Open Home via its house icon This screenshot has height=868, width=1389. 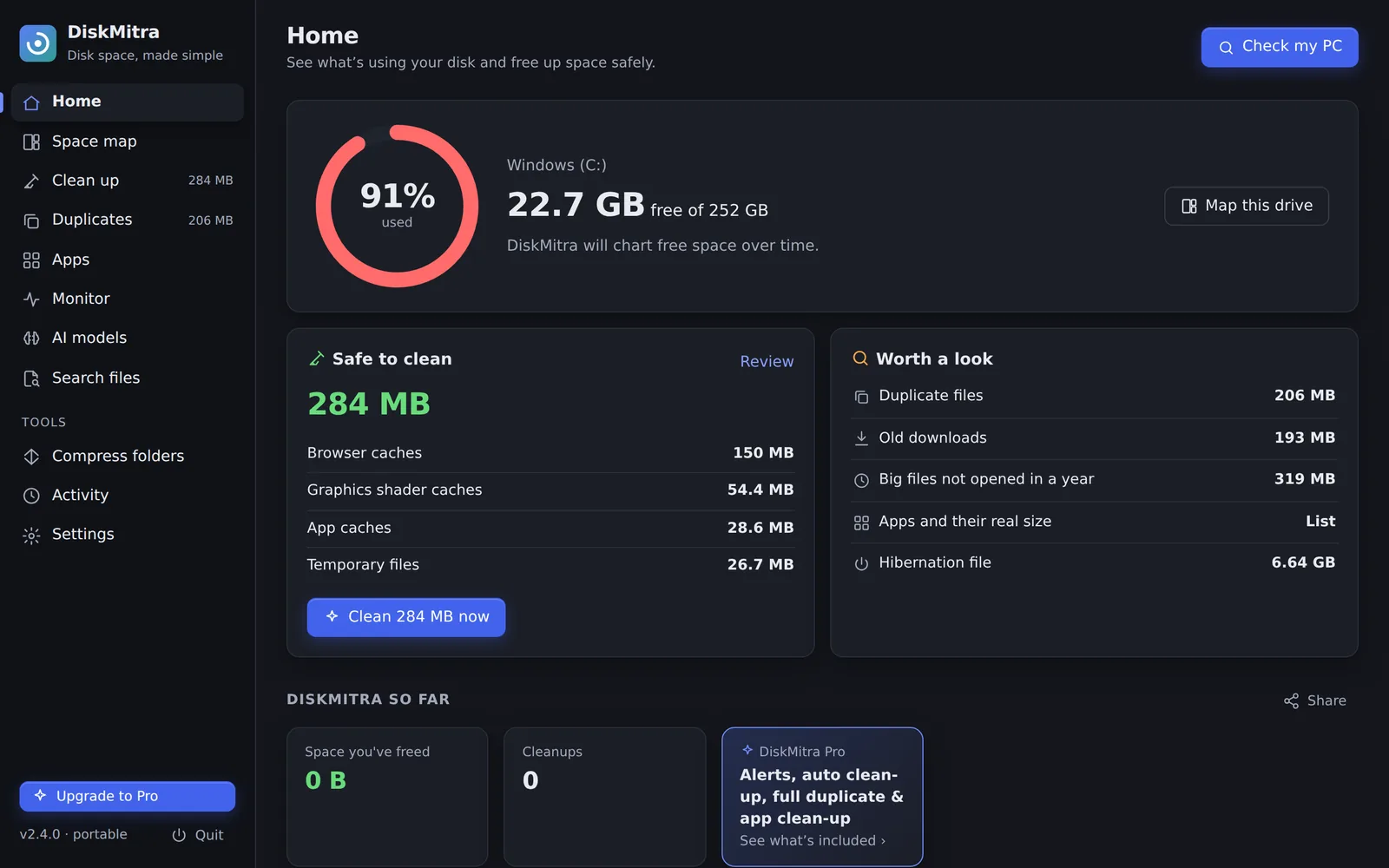(x=31, y=102)
